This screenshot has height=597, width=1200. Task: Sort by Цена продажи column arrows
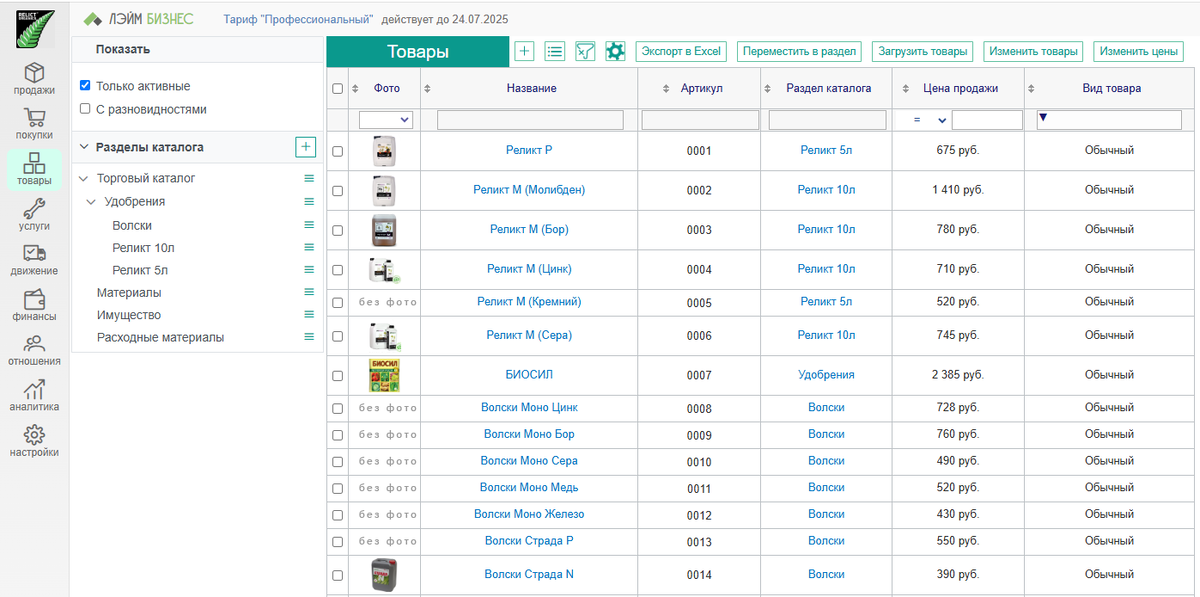(908, 89)
